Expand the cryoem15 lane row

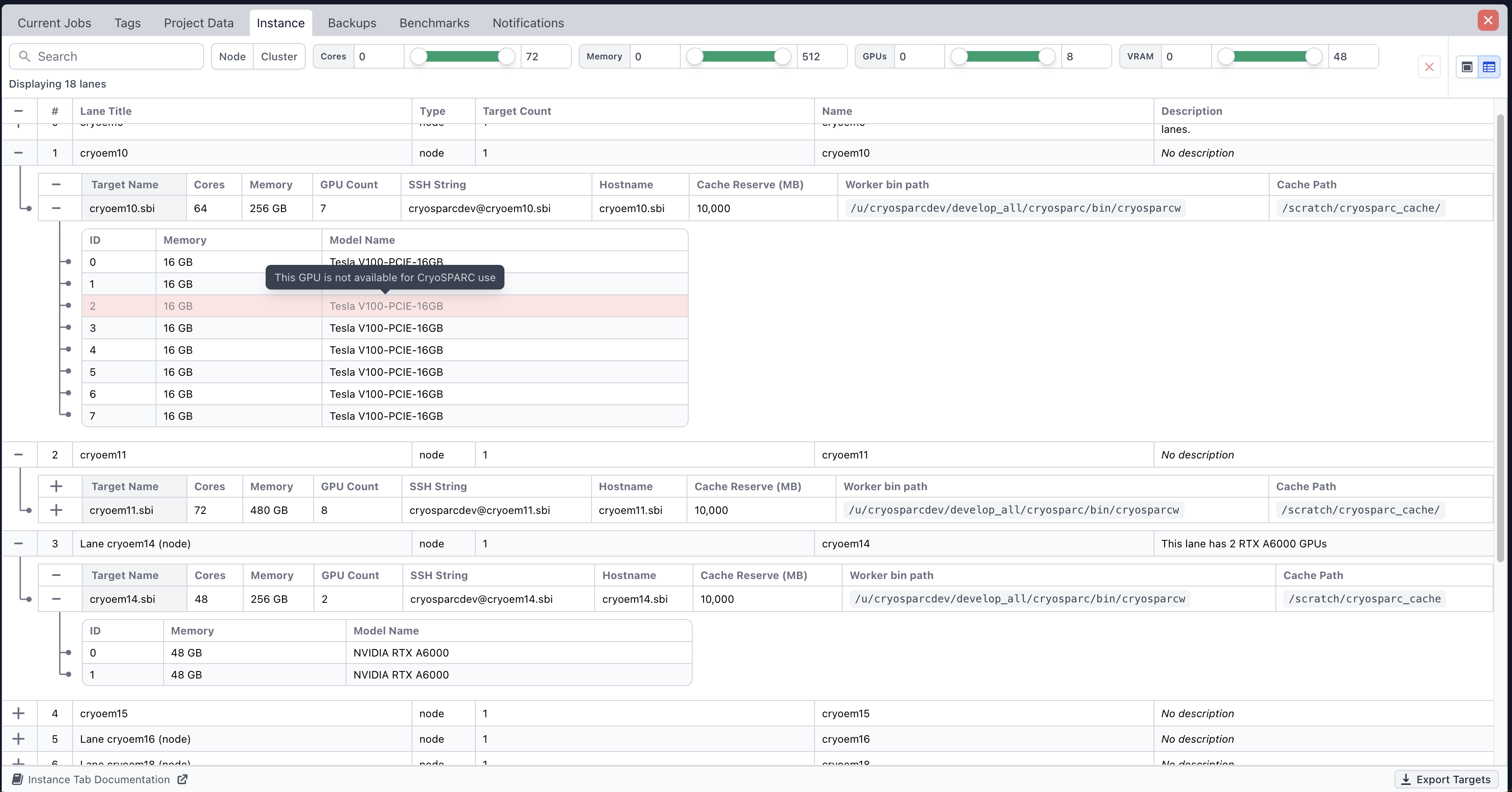point(19,713)
